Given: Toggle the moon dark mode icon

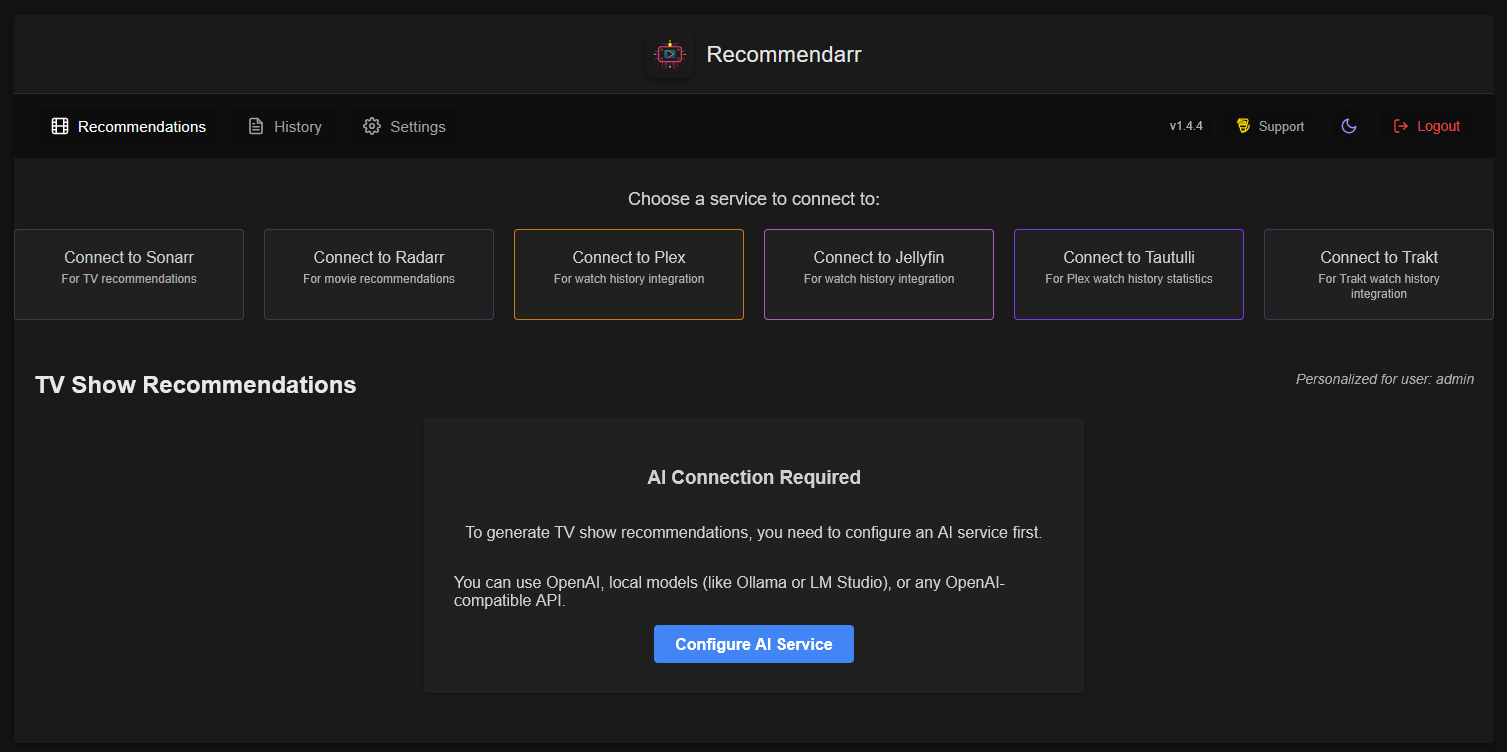Looking at the screenshot, I should [1349, 126].
